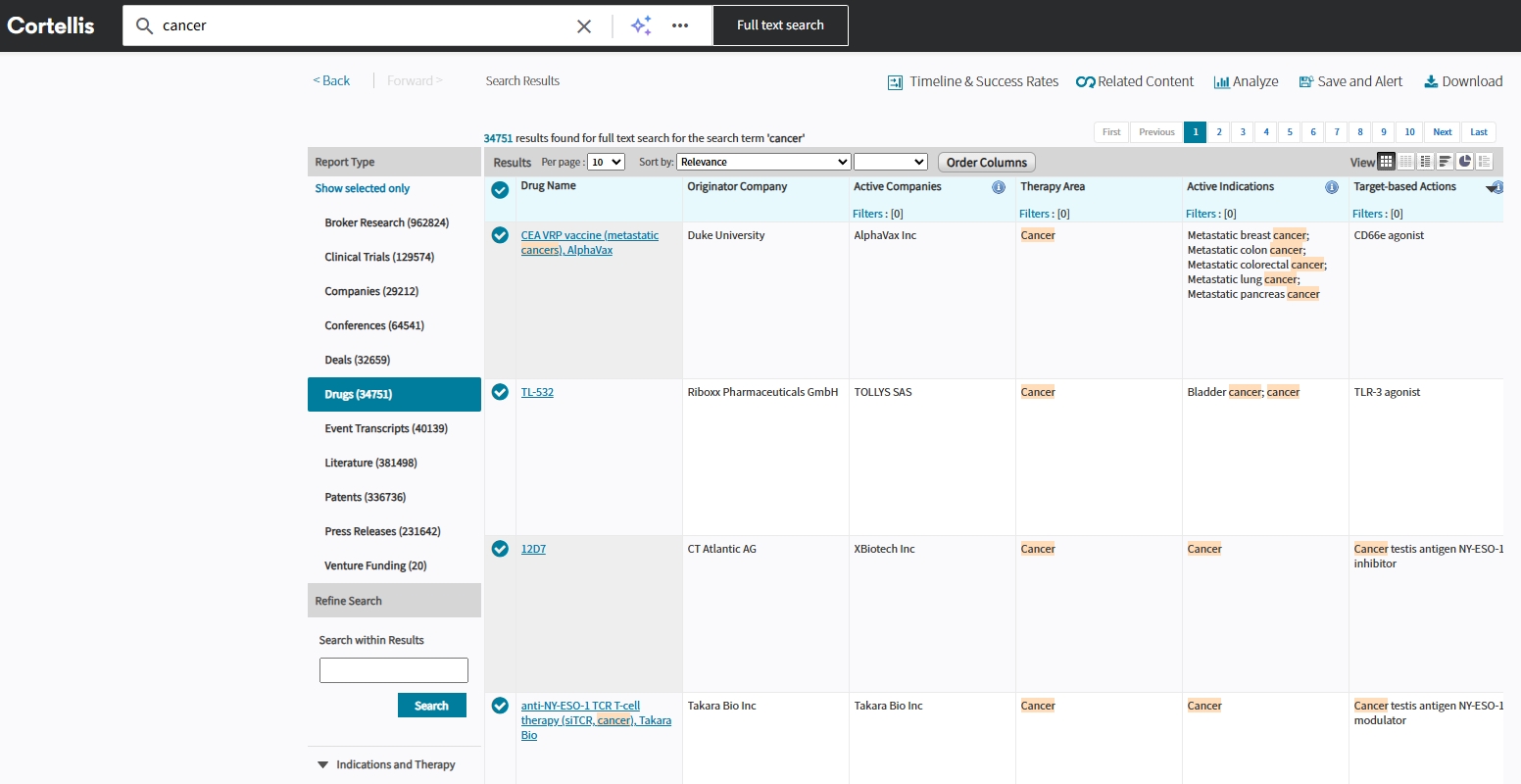Open the Analyze chart tool

click(1246, 81)
